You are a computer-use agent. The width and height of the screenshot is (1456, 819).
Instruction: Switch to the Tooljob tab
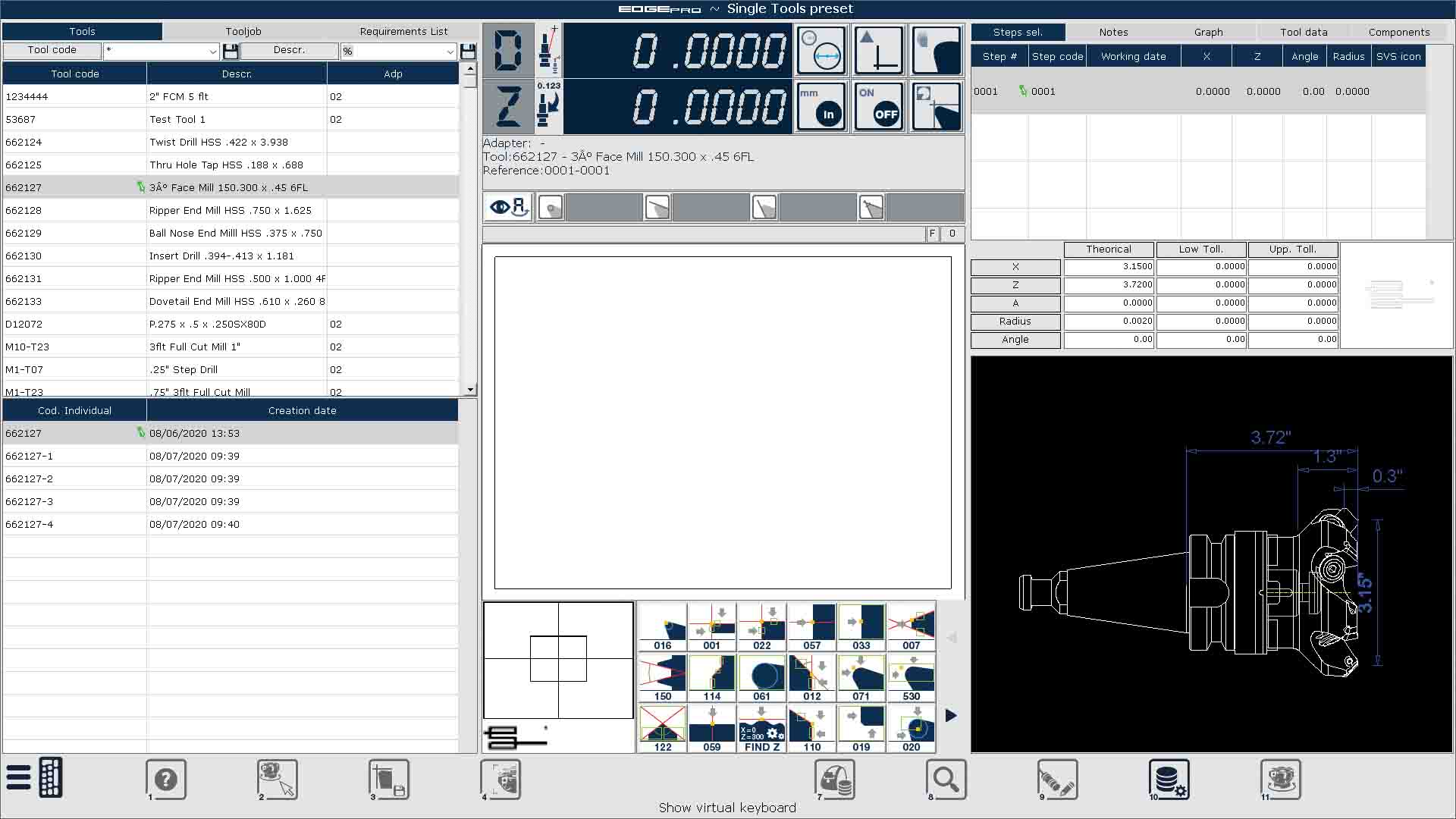243,31
